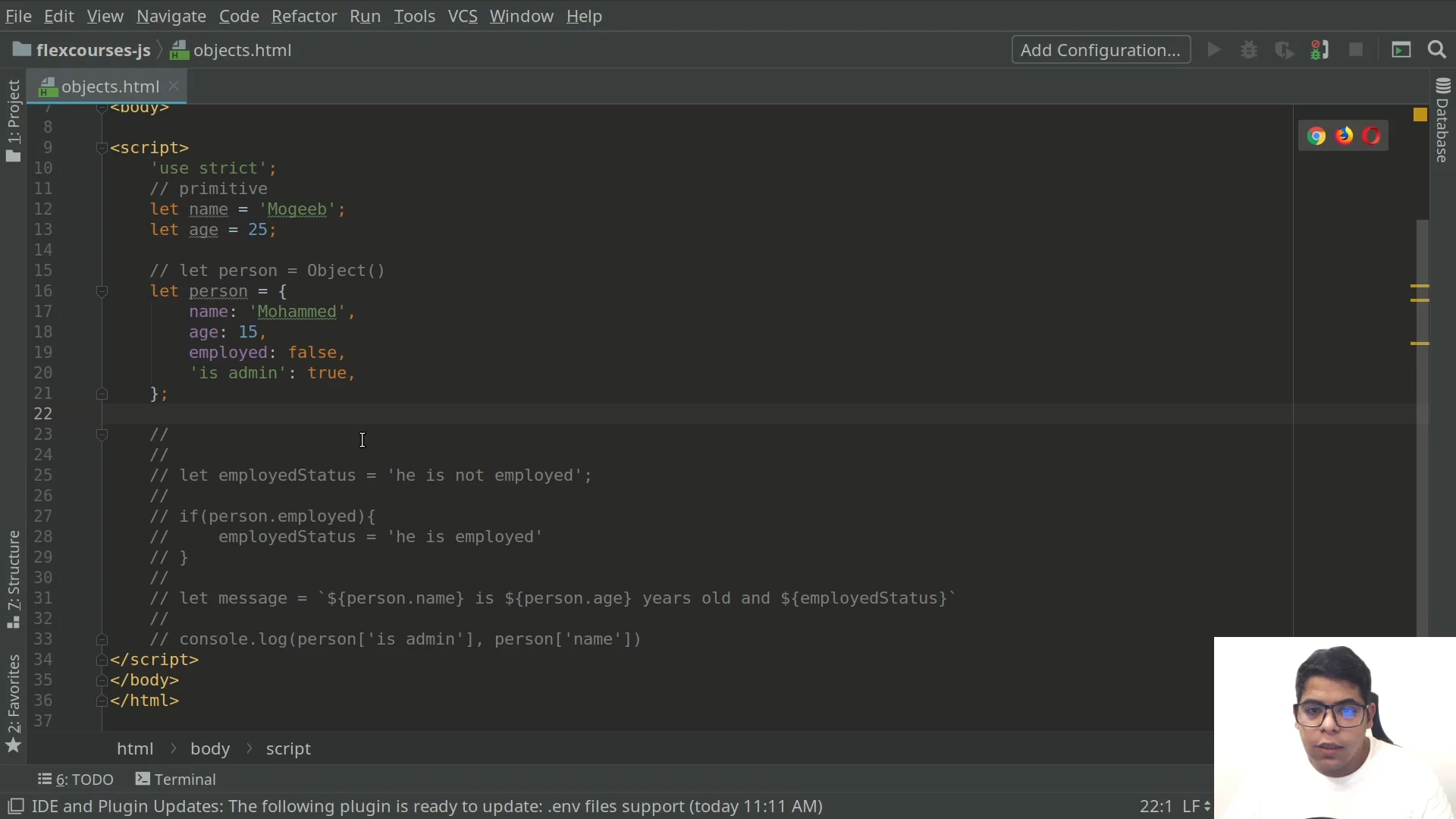Click Run with Coverage icon
Image resolution: width=1456 pixels, height=819 pixels.
click(1284, 50)
